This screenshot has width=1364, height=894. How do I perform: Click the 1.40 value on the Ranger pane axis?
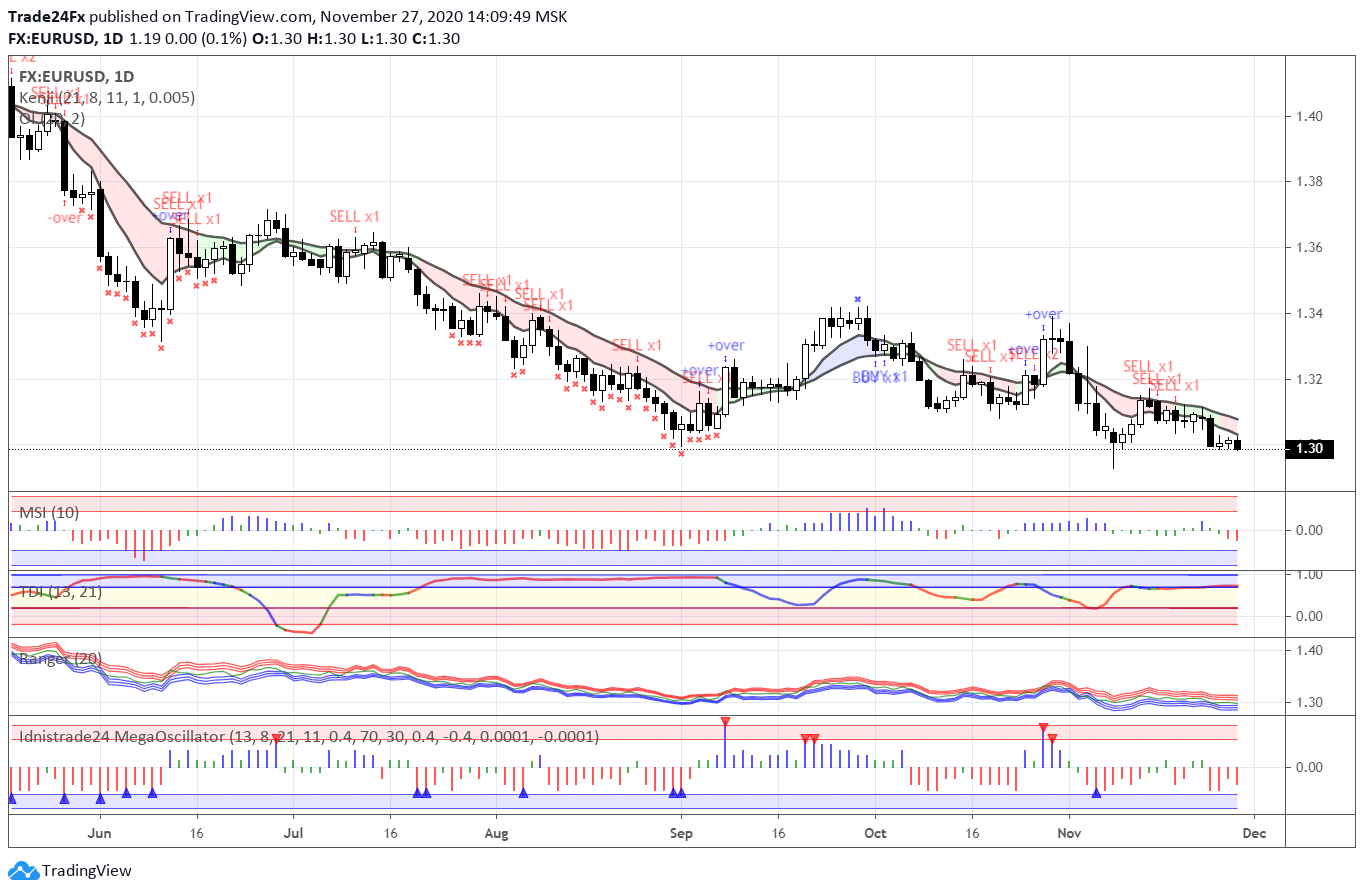(x=1311, y=650)
